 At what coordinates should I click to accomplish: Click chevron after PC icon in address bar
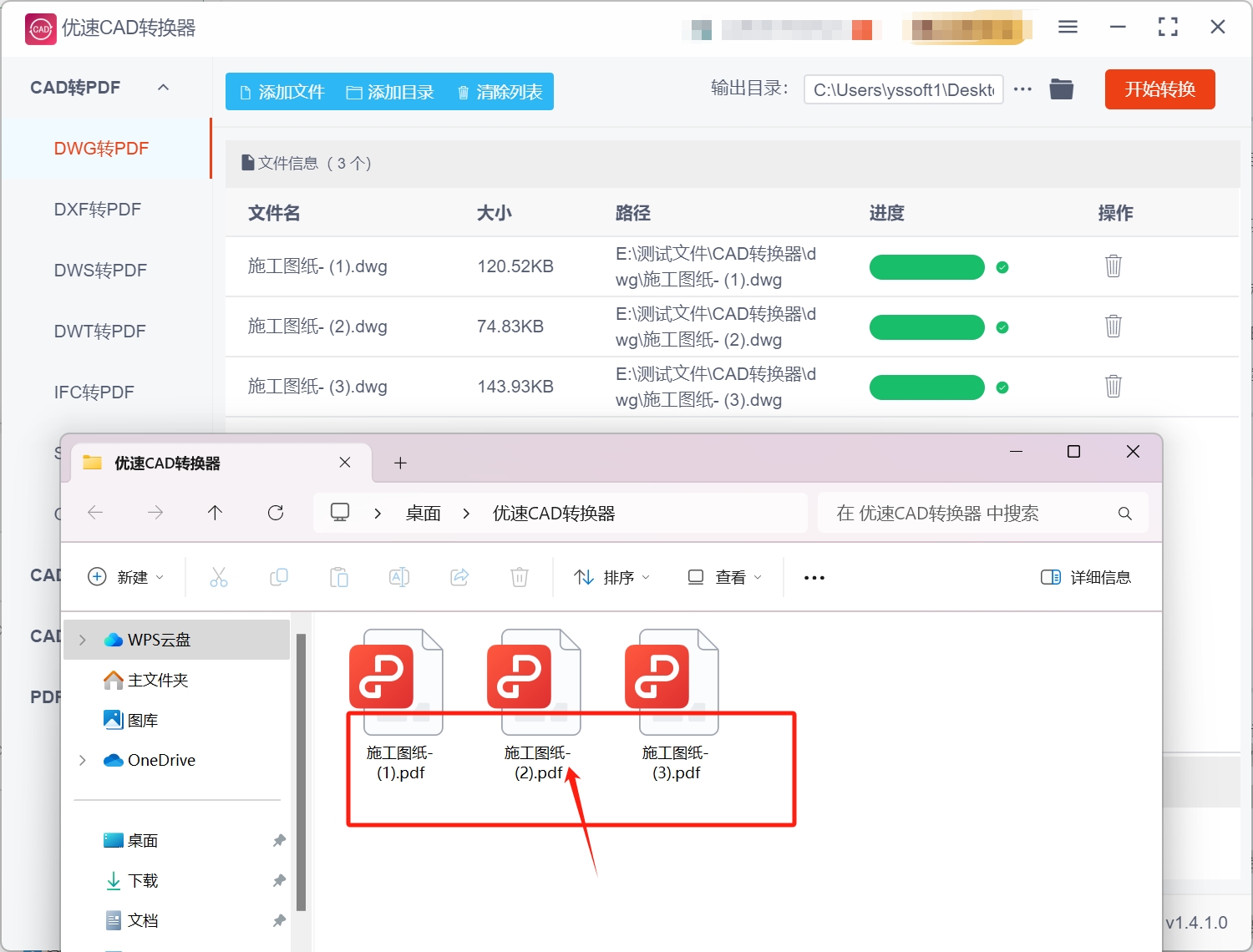coord(378,514)
